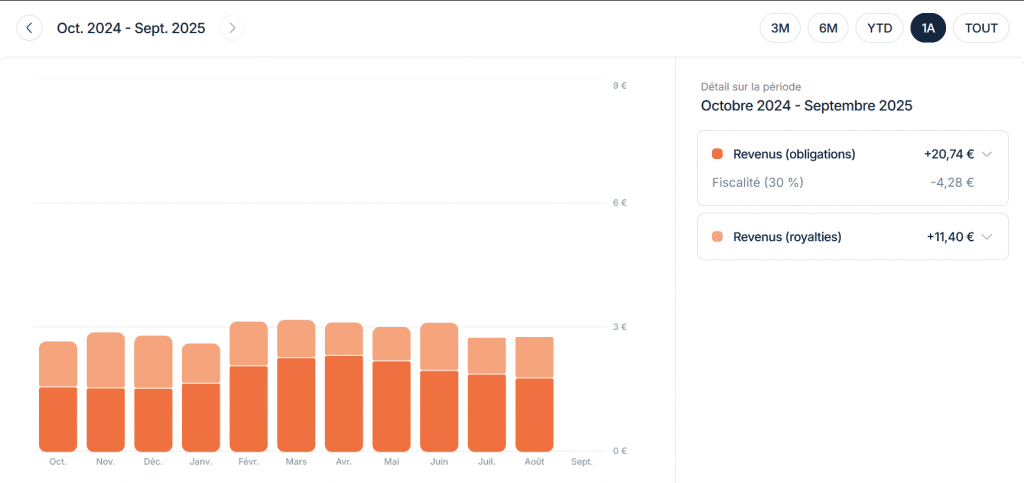Click the dark orange obligations legend swatch
The width and height of the screenshot is (1024, 483).
click(x=717, y=154)
